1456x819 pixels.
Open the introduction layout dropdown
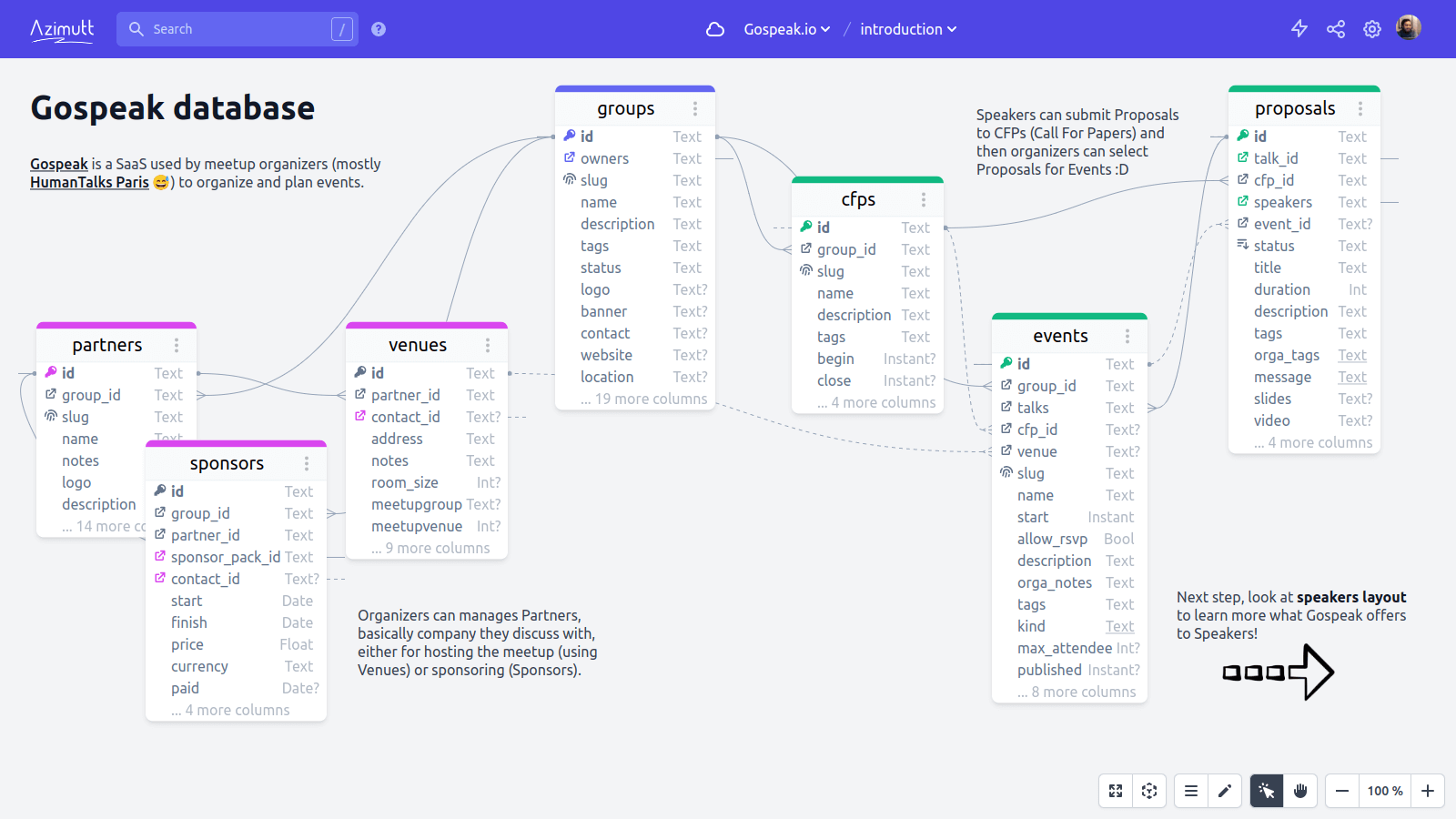pyautogui.click(x=908, y=29)
